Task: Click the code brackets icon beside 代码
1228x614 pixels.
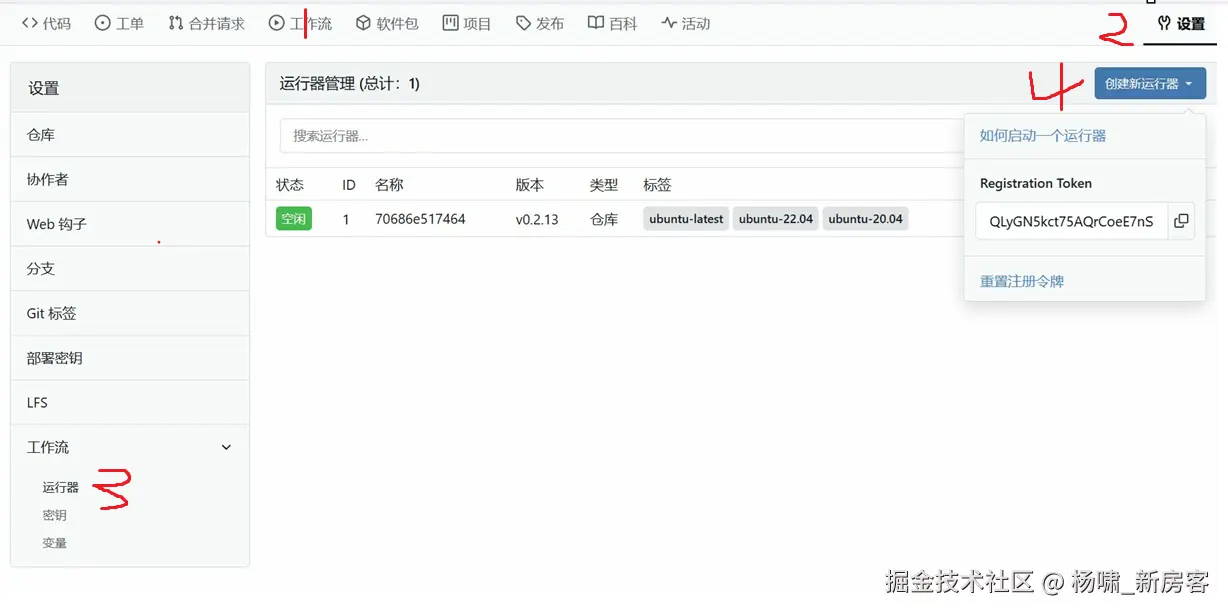Action: 30,23
